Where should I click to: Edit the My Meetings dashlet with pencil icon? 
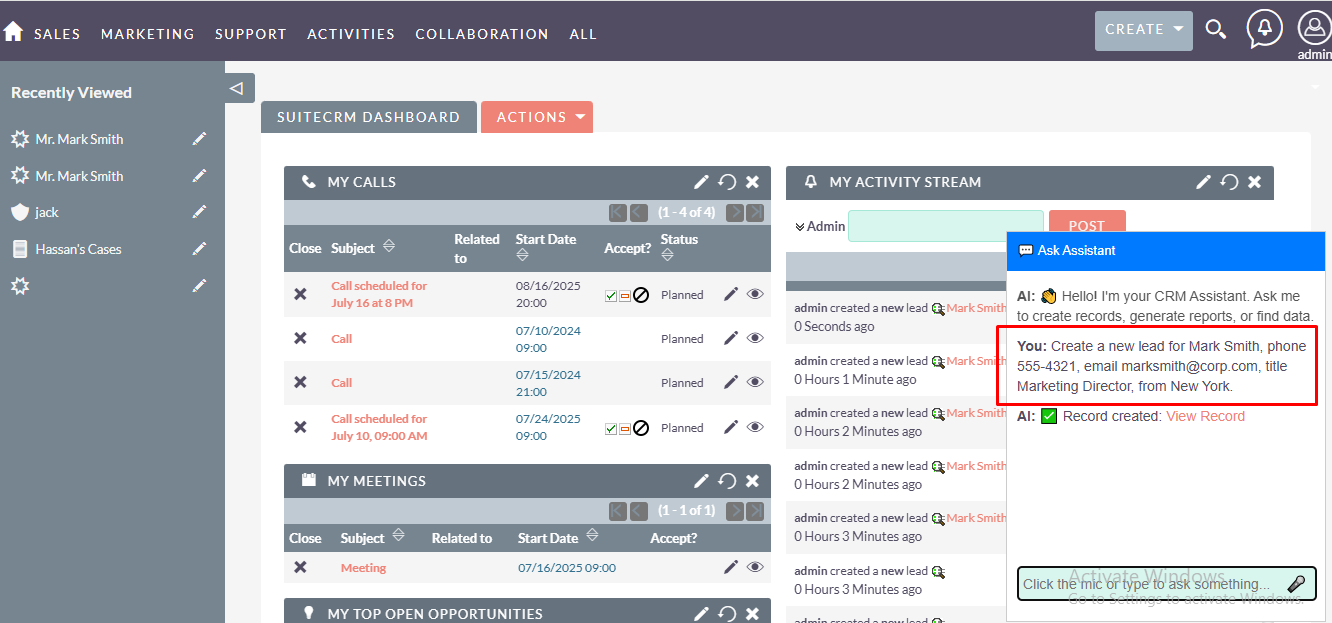pos(701,481)
